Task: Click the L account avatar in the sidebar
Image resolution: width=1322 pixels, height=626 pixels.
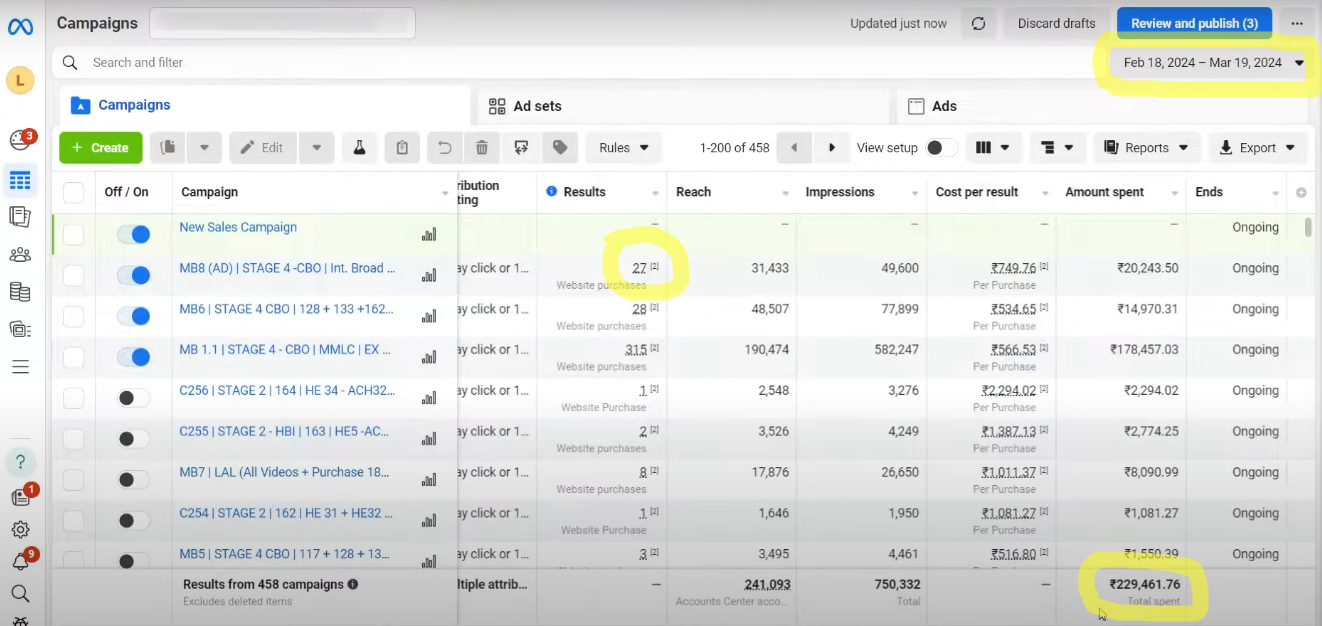Action: click(x=20, y=80)
